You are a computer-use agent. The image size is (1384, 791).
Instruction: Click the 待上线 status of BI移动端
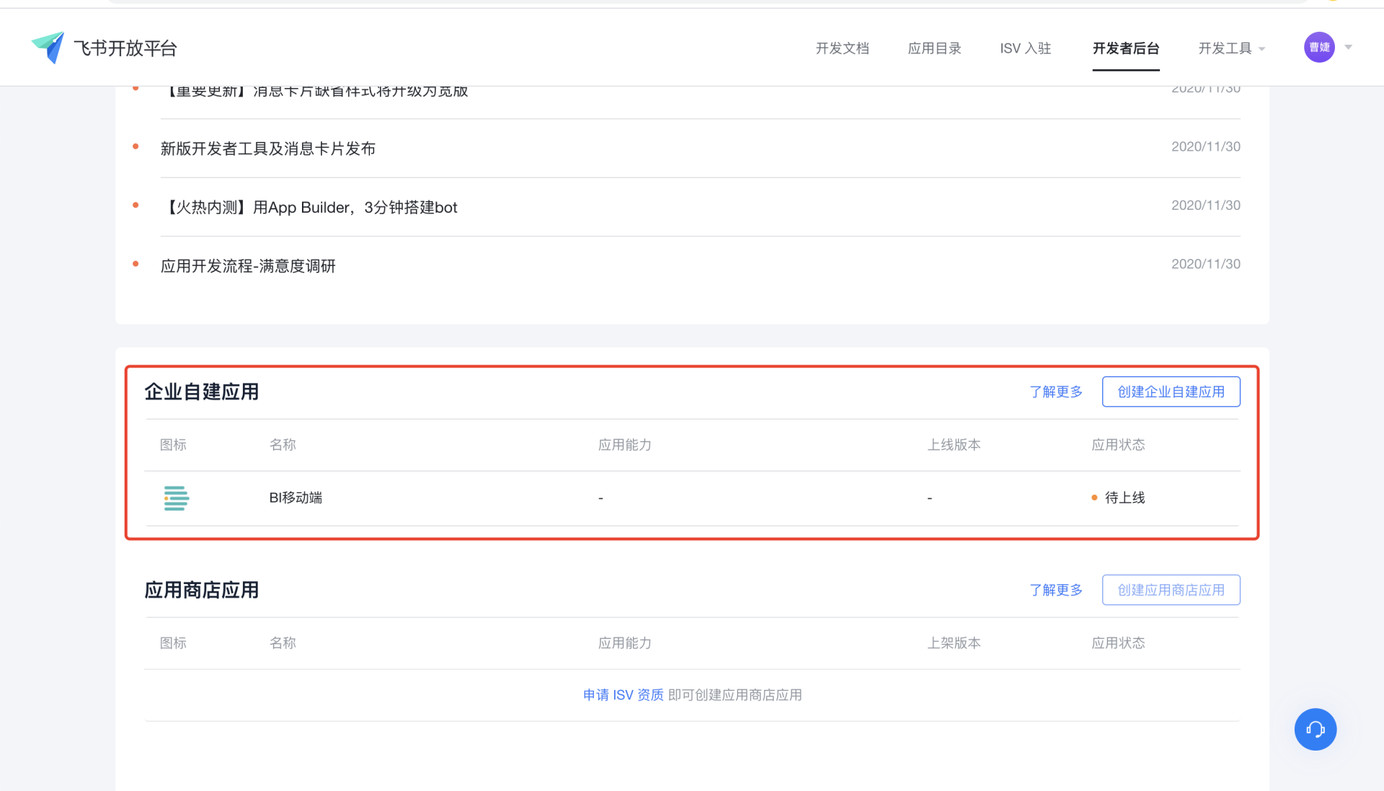(x=1124, y=498)
